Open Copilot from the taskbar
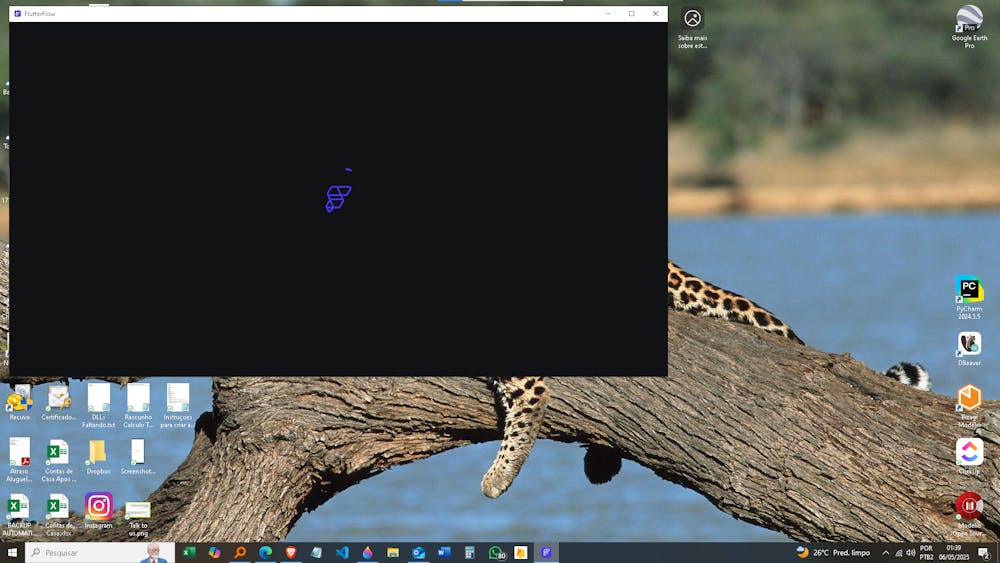Viewport: 1000px width, 563px height. pyautogui.click(x=214, y=552)
